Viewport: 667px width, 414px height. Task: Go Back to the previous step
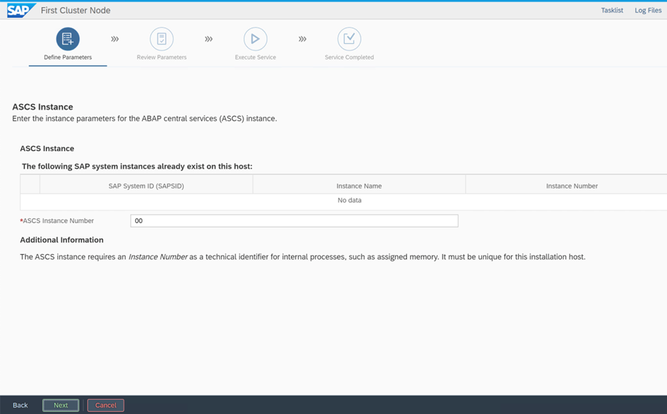point(20,405)
